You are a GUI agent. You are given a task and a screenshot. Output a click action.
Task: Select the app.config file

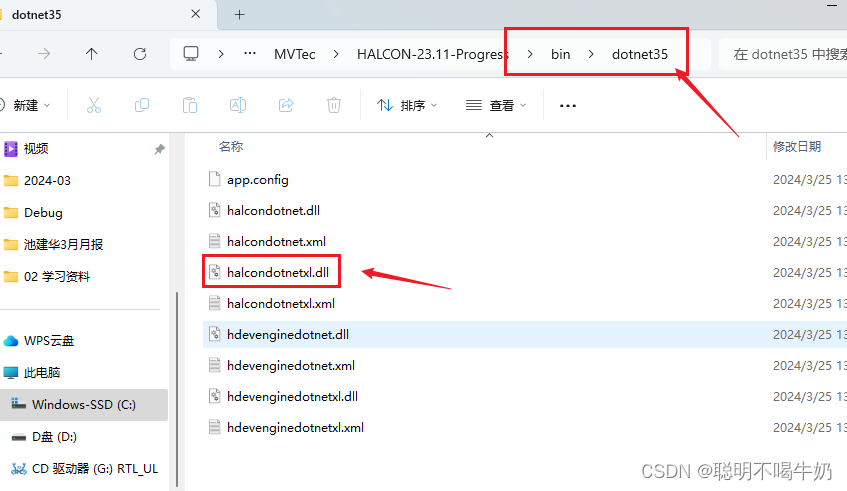point(258,179)
